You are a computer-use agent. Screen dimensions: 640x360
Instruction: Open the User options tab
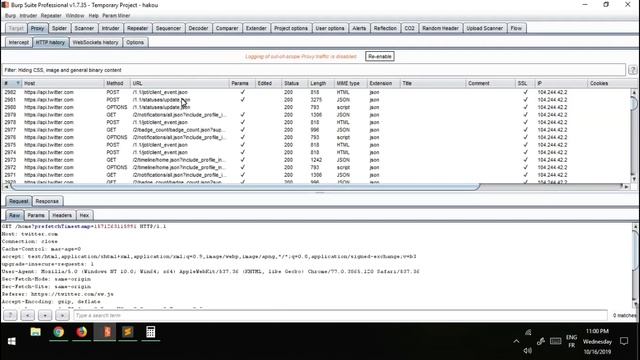pyautogui.click(x=330, y=28)
